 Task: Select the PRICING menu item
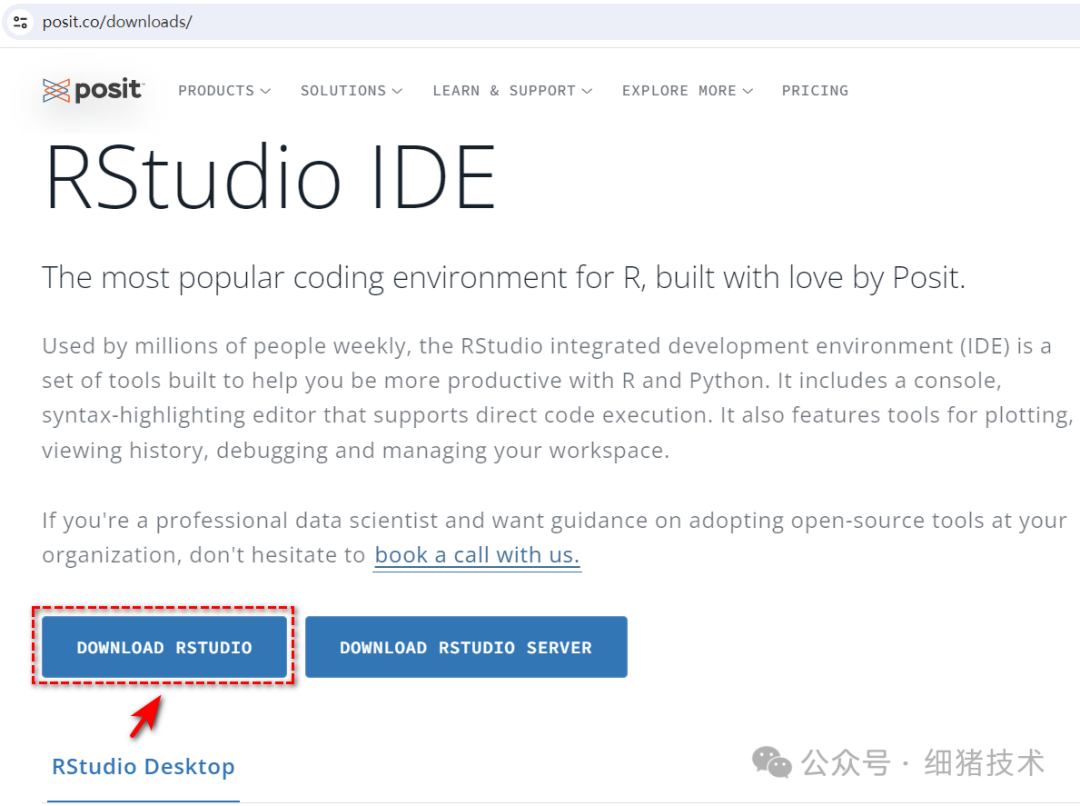[x=815, y=90]
